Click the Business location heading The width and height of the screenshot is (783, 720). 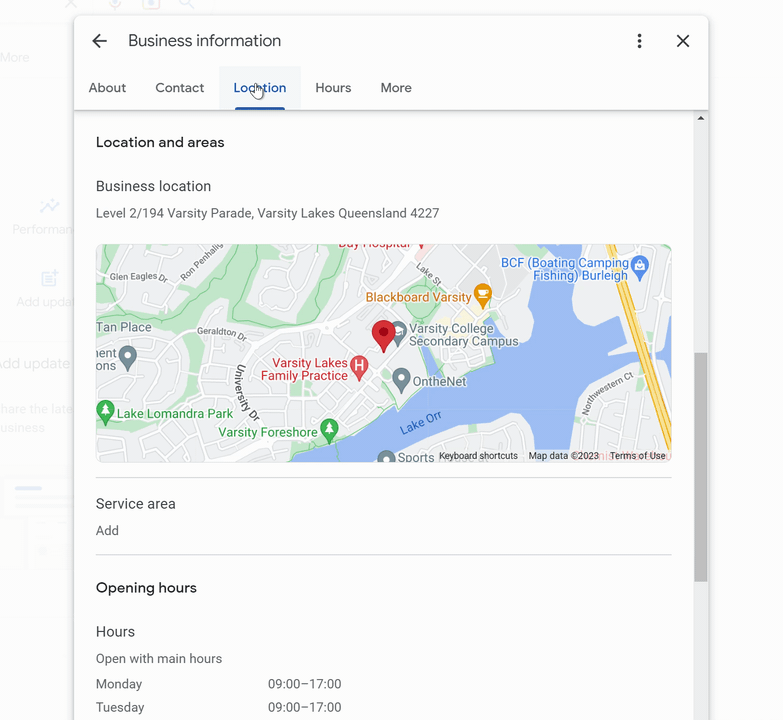(153, 186)
